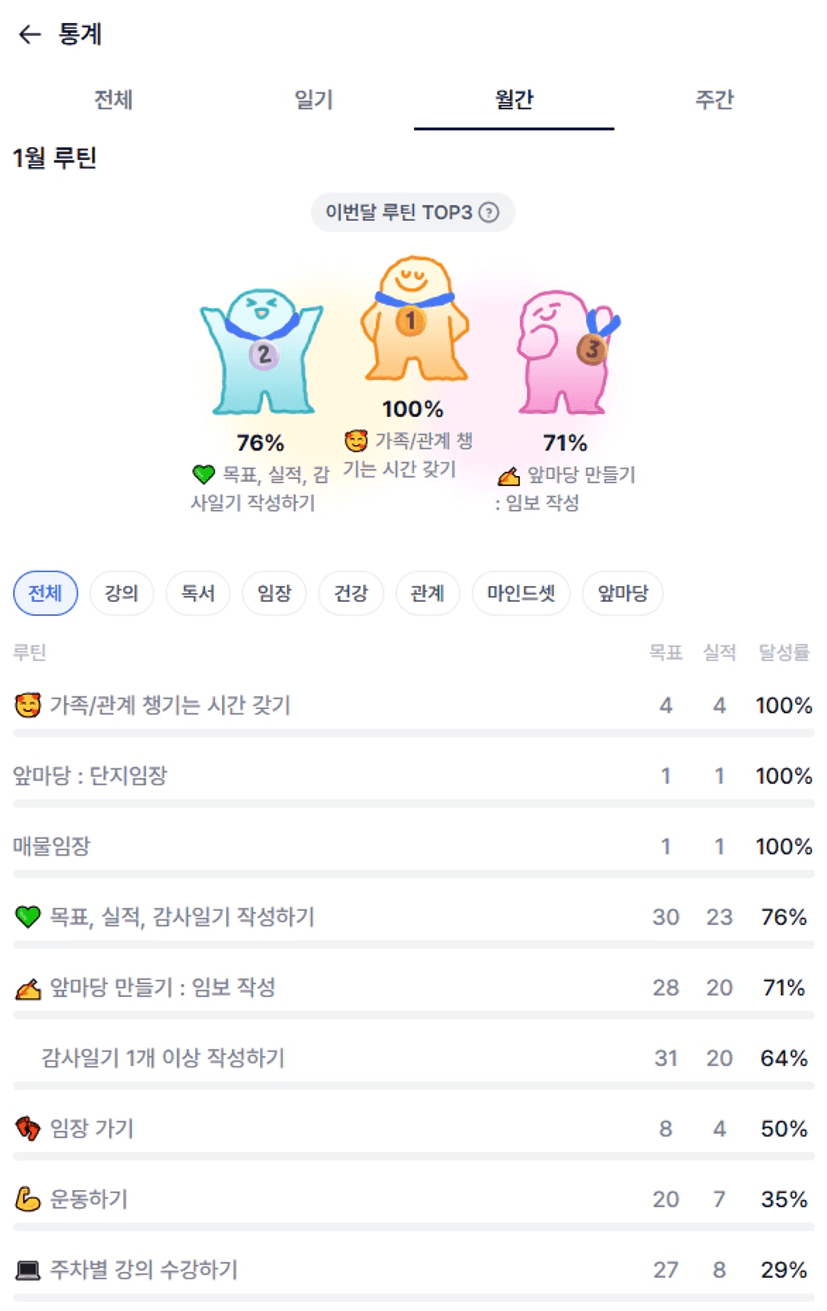Switch to the 전체 statistics tab
This screenshot has width=827, height=1311.
click(x=113, y=100)
